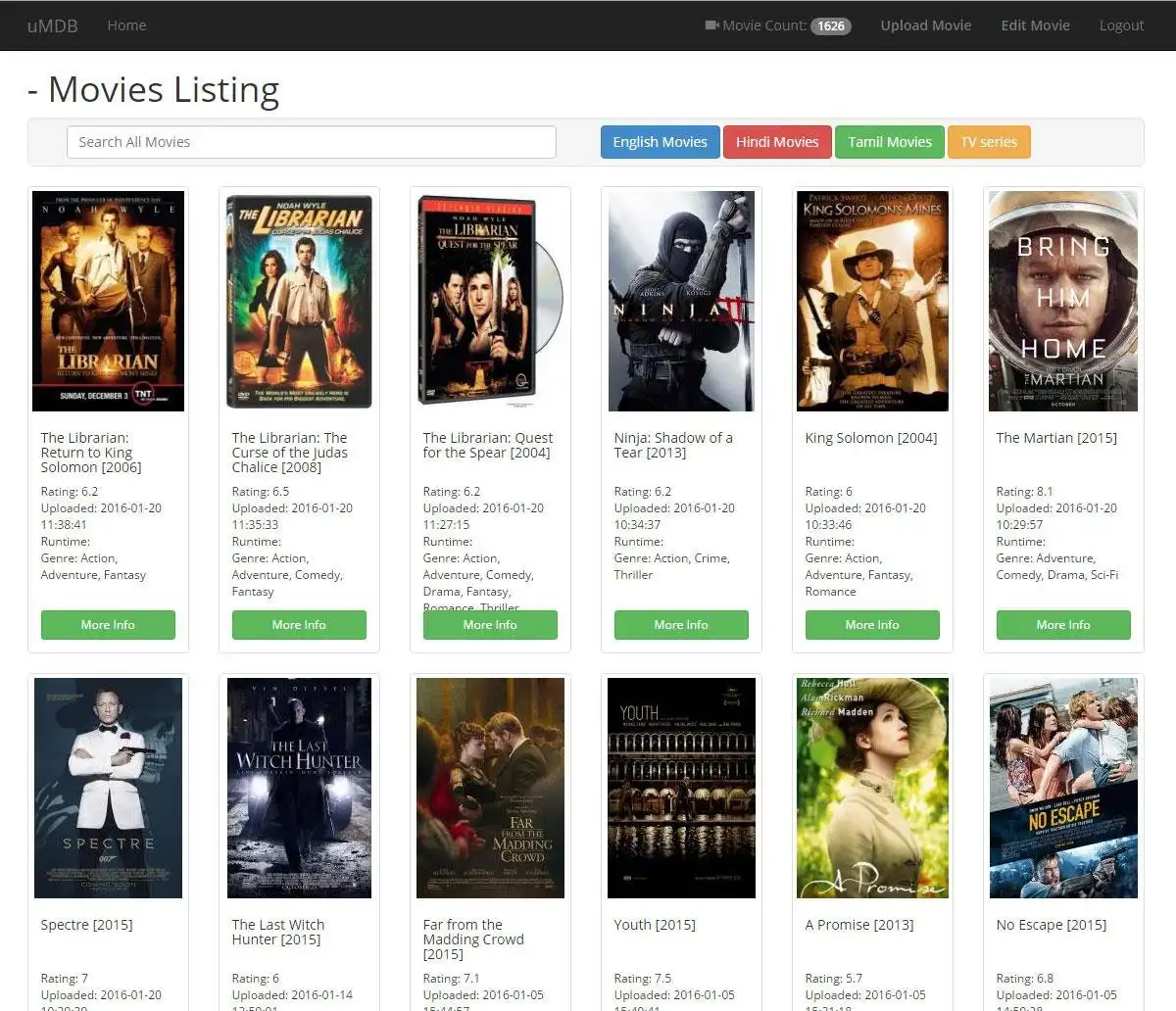
Task: Select the title 'The Librarian: The Curse of the Judas Chalice [2008]'
Action: click(290, 453)
